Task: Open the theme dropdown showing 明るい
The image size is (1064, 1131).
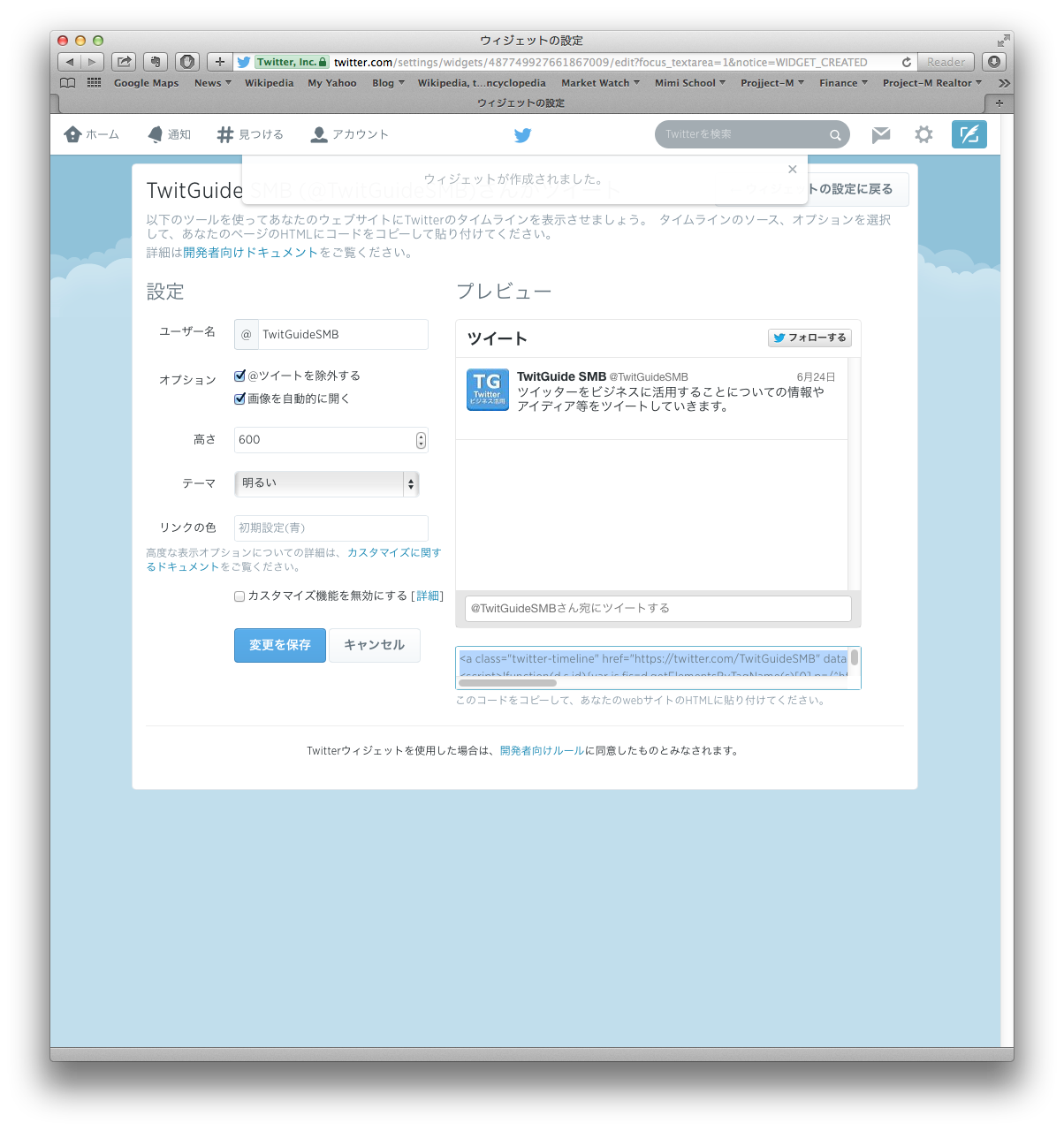Action: (327, 483)
